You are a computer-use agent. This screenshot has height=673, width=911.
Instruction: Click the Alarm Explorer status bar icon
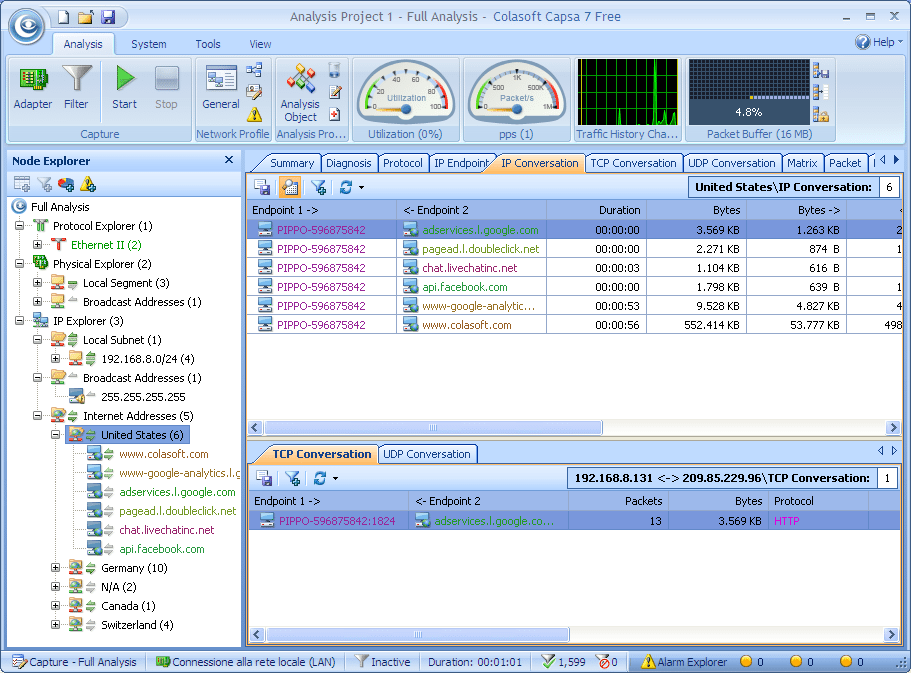(649, 662)
